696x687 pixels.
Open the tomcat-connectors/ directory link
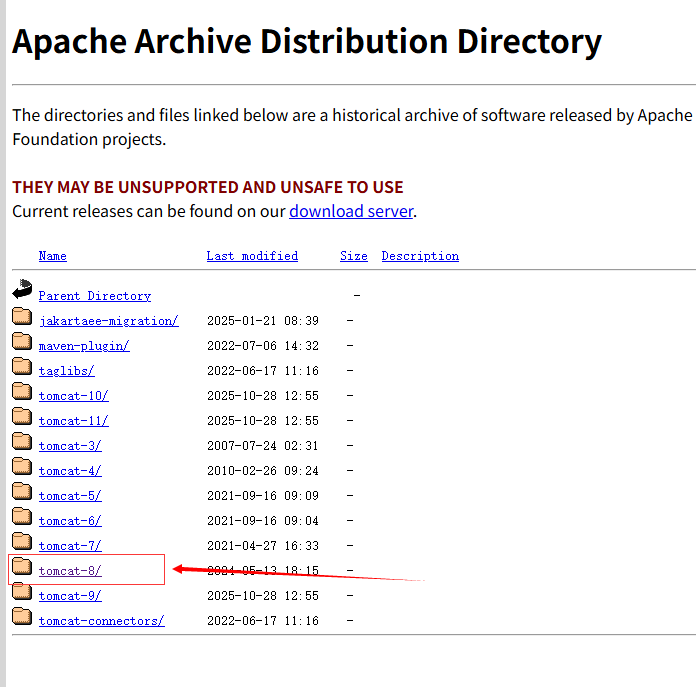click(x=102, y=621)
